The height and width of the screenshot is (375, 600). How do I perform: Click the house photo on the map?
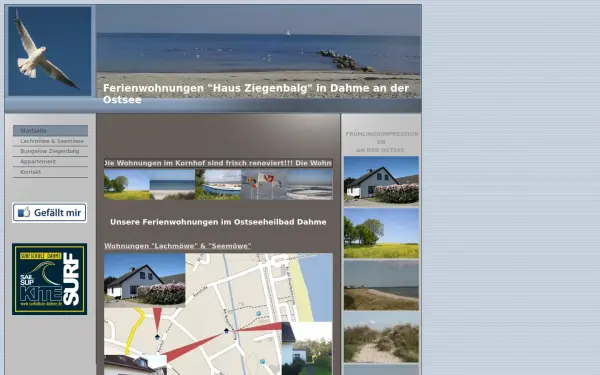(x=145, y=280)
